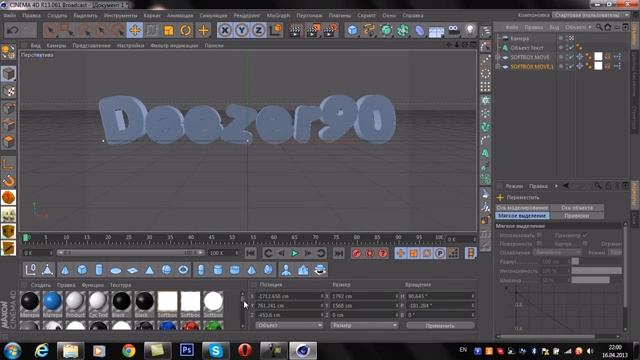640x360 pixels.
Task: Open the MoGraph menu
Action: [278, 16]
